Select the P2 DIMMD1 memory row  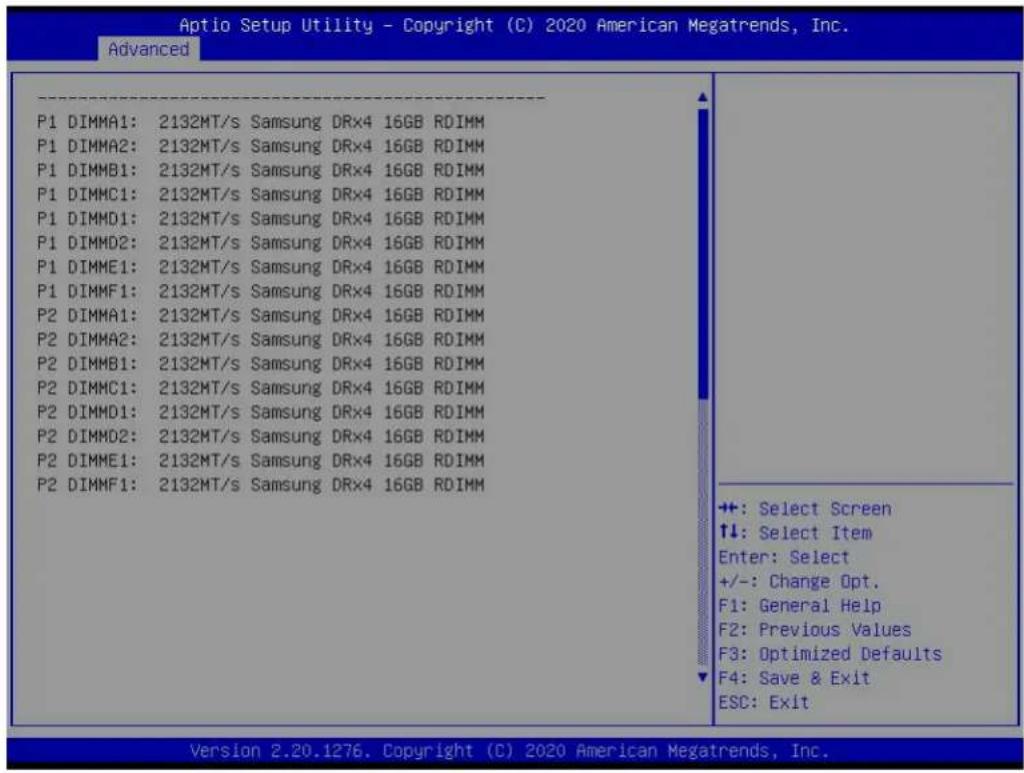[x=261, y=412]
